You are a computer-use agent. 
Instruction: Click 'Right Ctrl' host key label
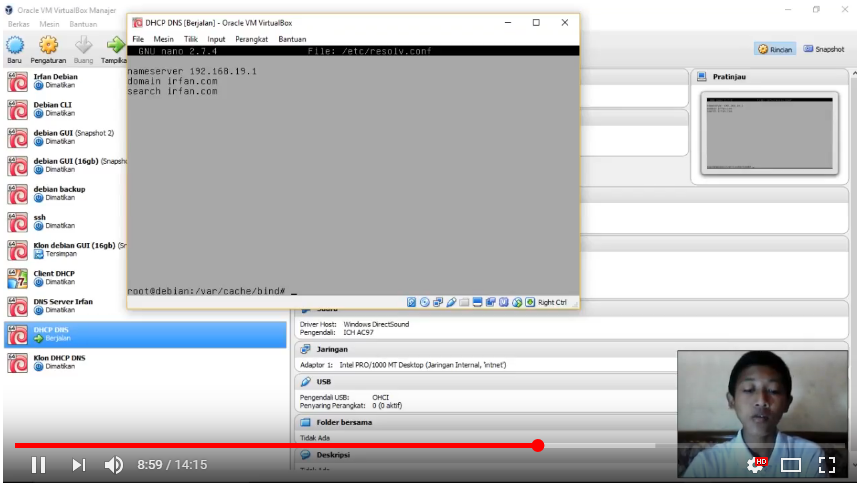552,302
